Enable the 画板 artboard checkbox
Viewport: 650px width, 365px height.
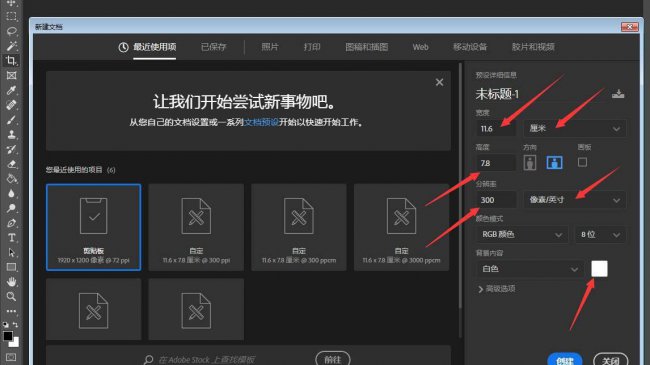(x=582, y=162)
